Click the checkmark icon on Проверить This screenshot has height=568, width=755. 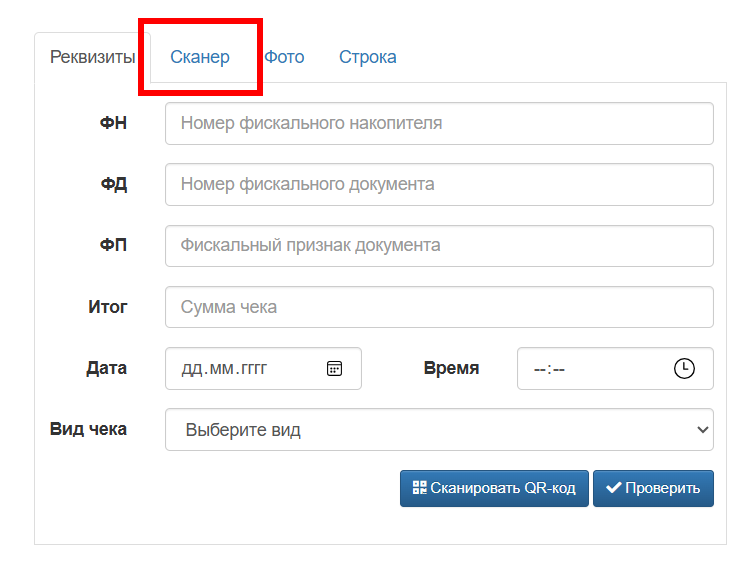613,488
